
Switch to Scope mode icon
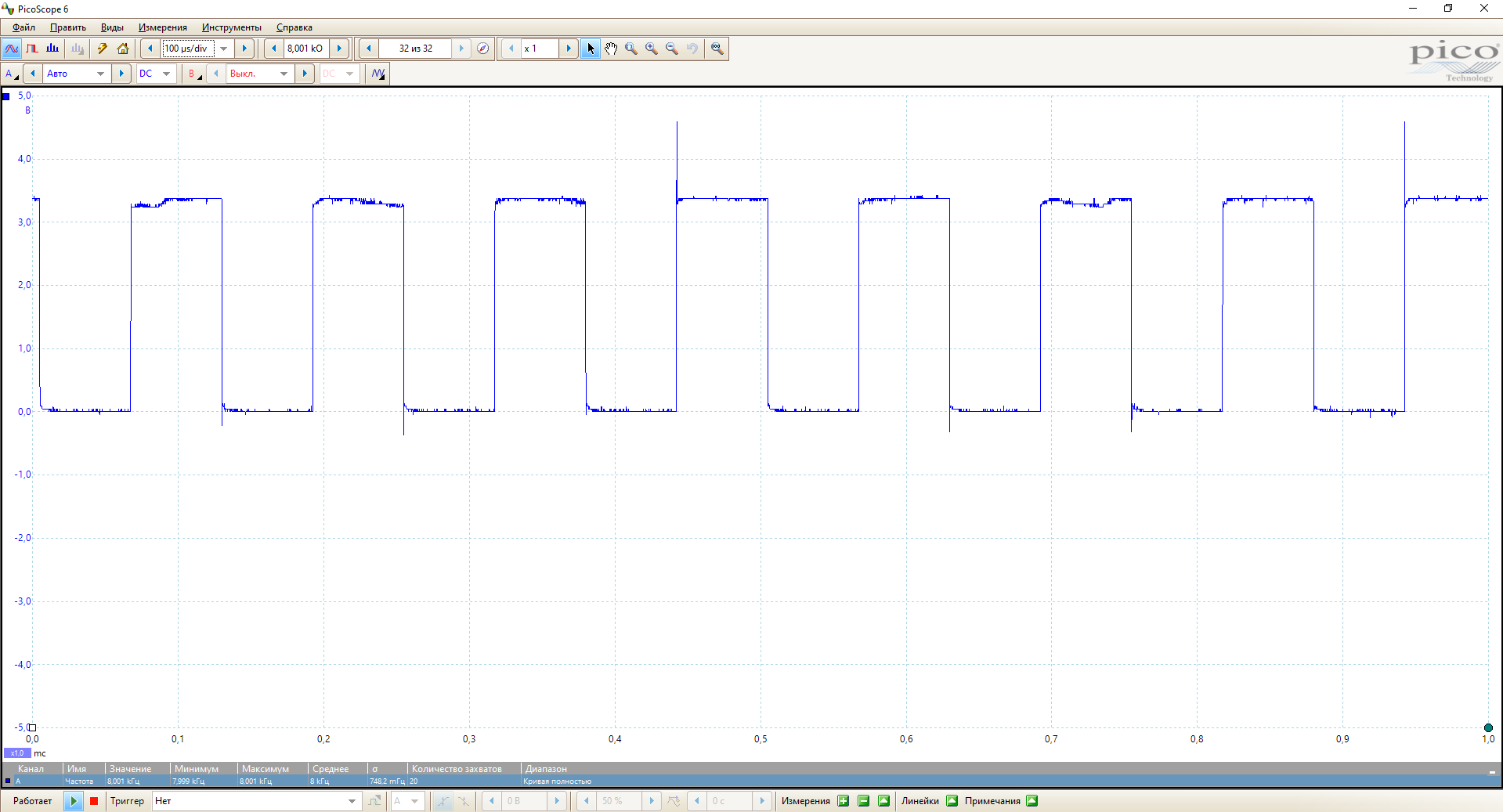point(12,49)
